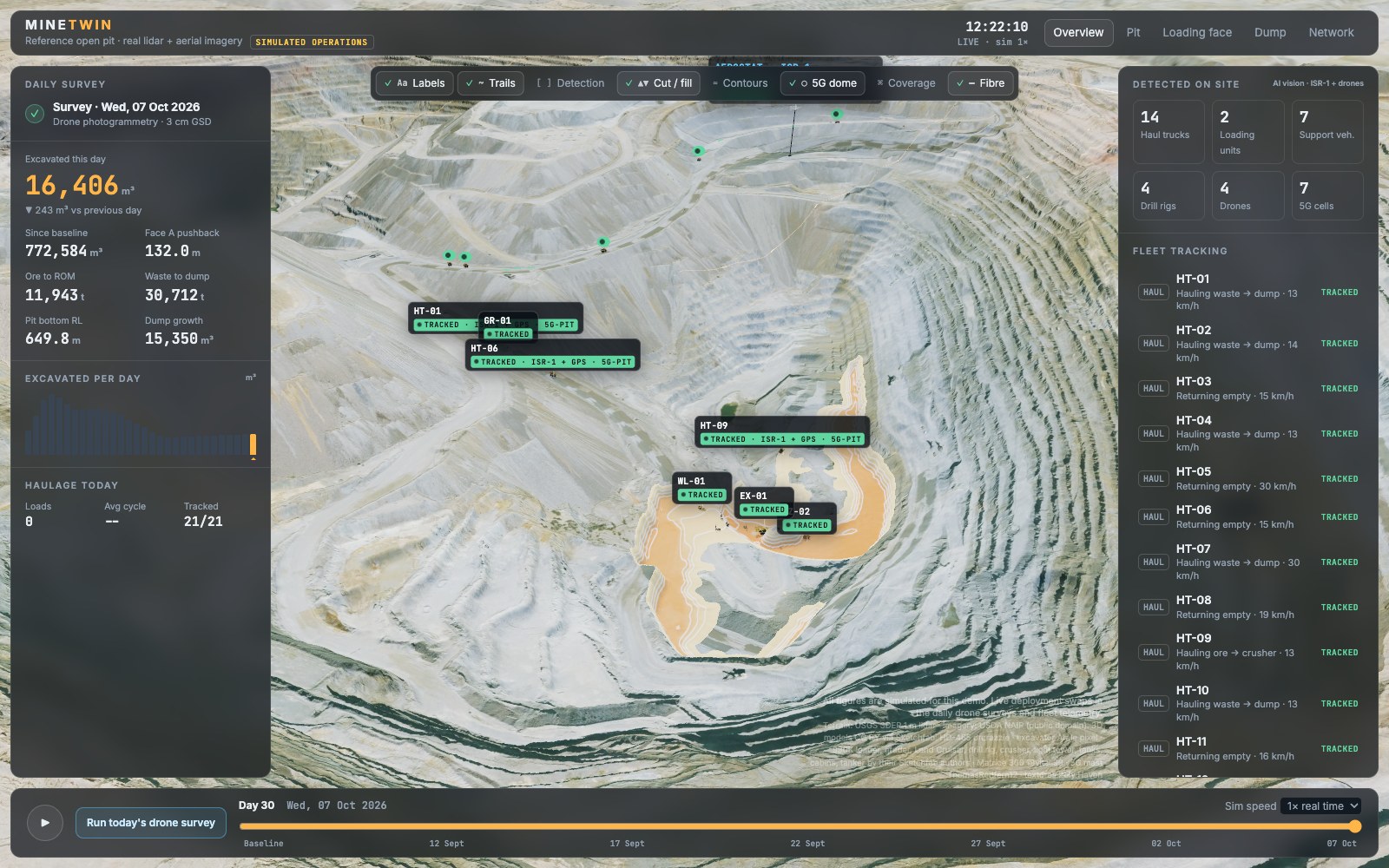Screen dimensions: 1389x868
Task: Open the Loading face tab
Action: click(1197, 33)
